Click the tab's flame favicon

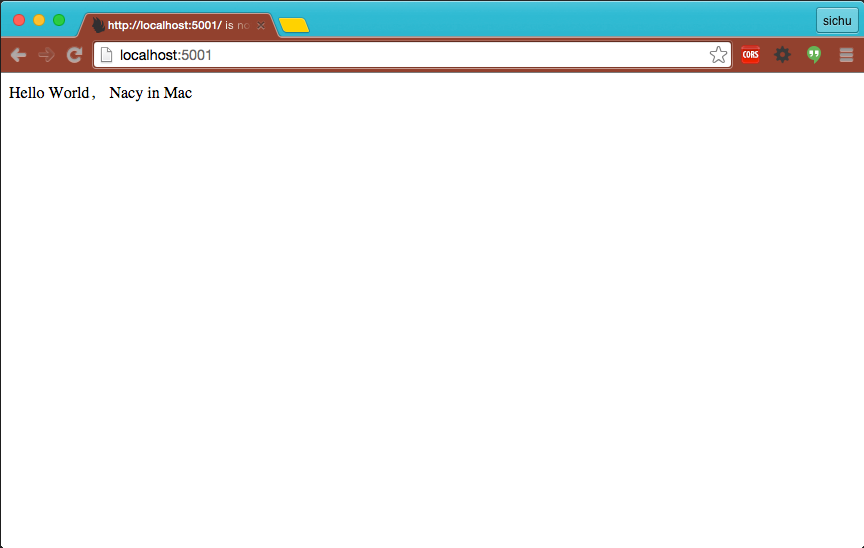coord(98,25)
